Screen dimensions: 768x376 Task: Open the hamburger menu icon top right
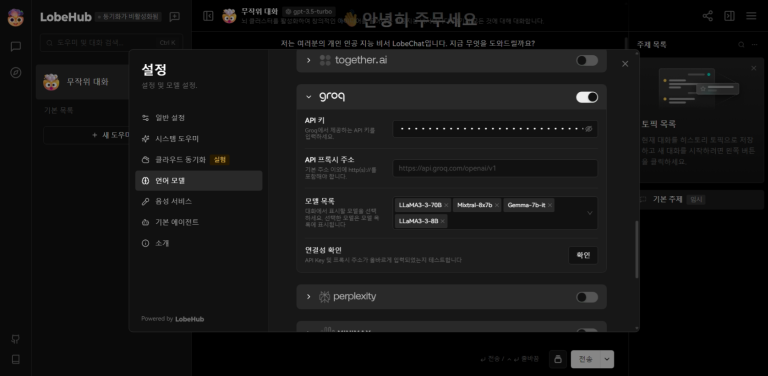click(751, 16)
